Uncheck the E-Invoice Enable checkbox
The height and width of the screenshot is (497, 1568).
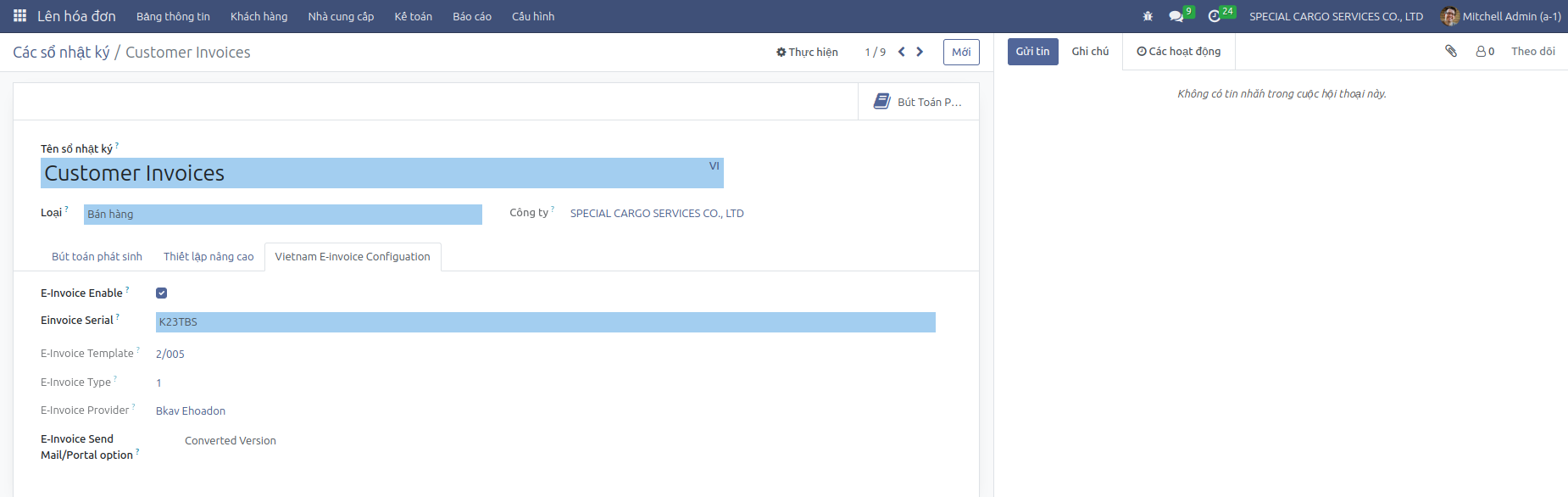click(x=161, y=293)
